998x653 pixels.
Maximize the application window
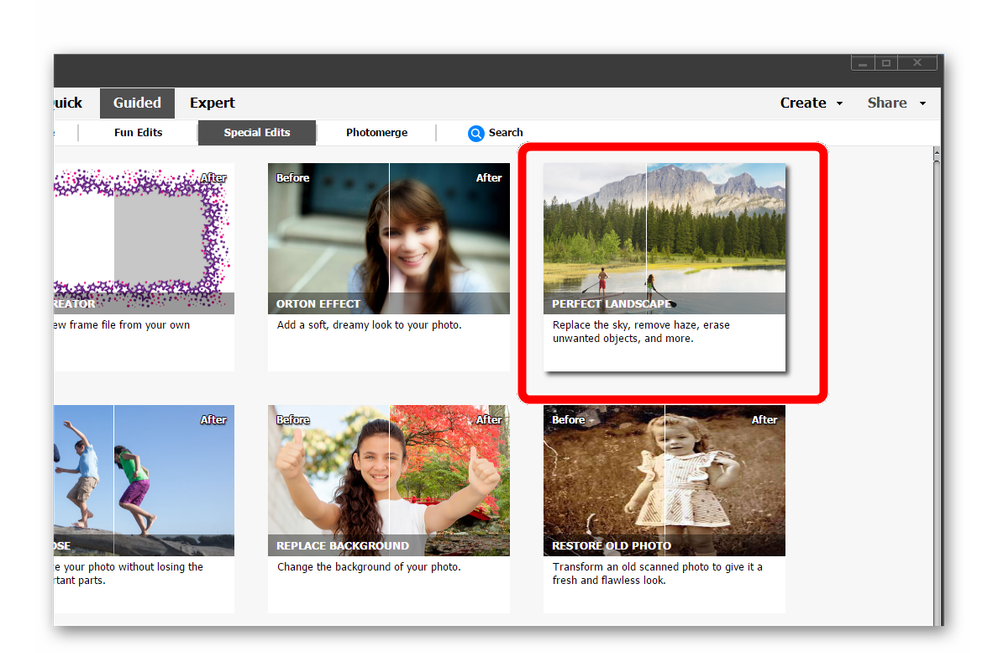point(886,63)
